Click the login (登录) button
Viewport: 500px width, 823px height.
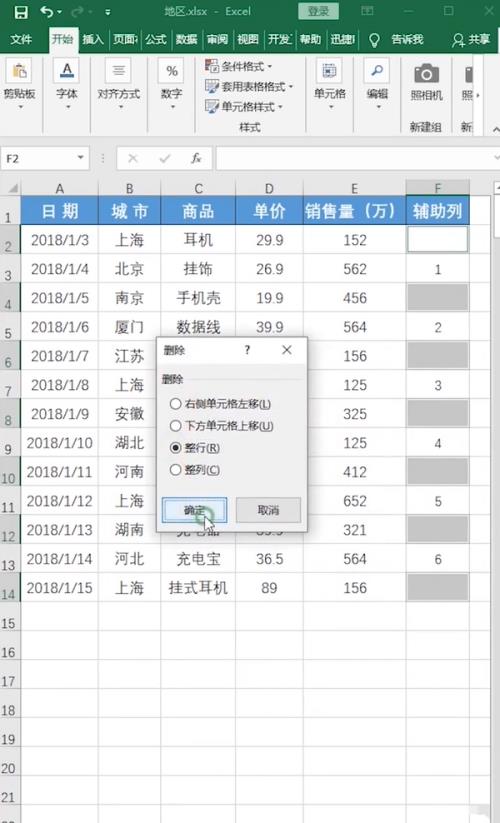click(x=318, y=11)
